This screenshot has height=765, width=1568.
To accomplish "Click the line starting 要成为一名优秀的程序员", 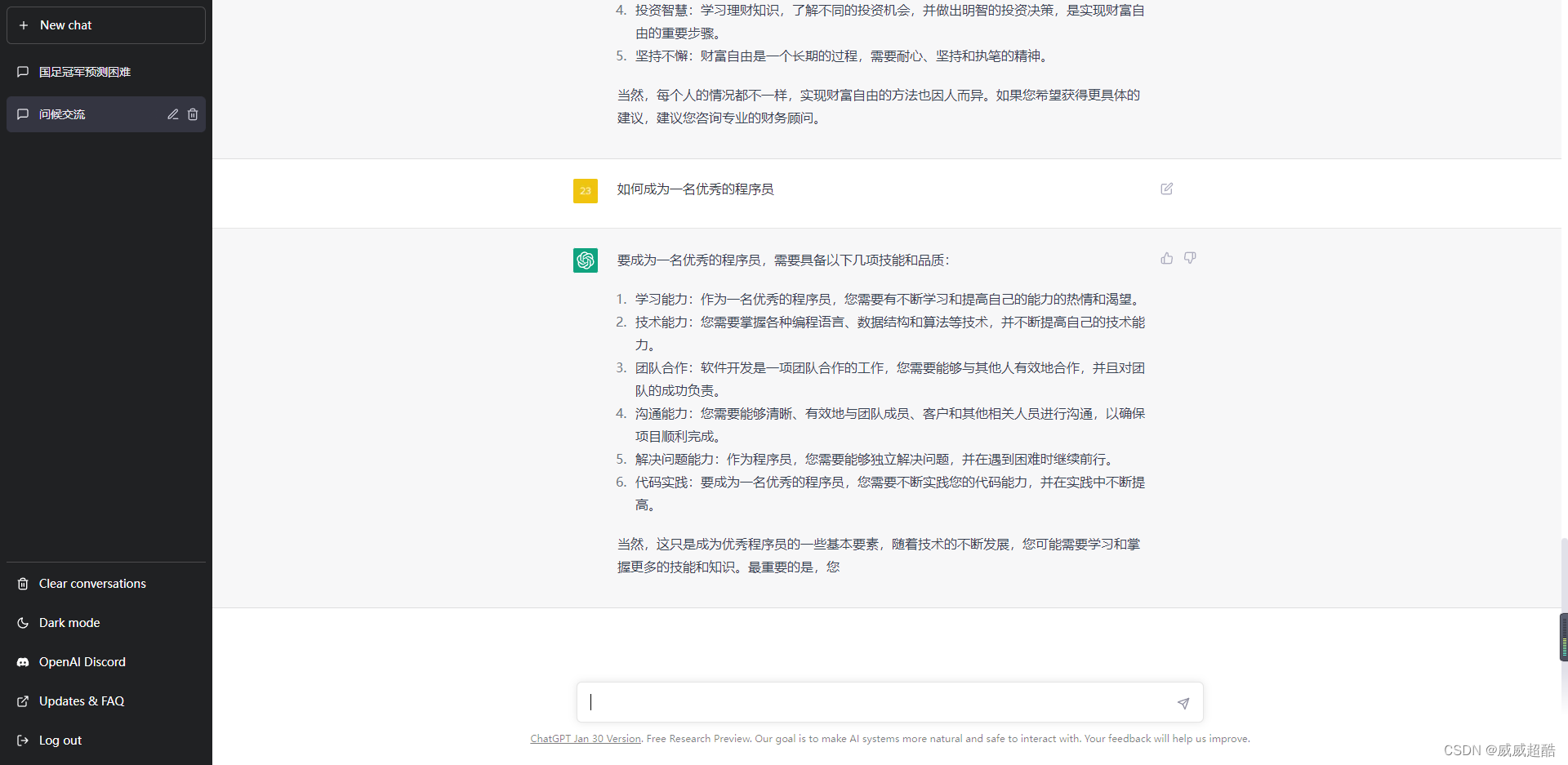I will [x=783, y=260].
